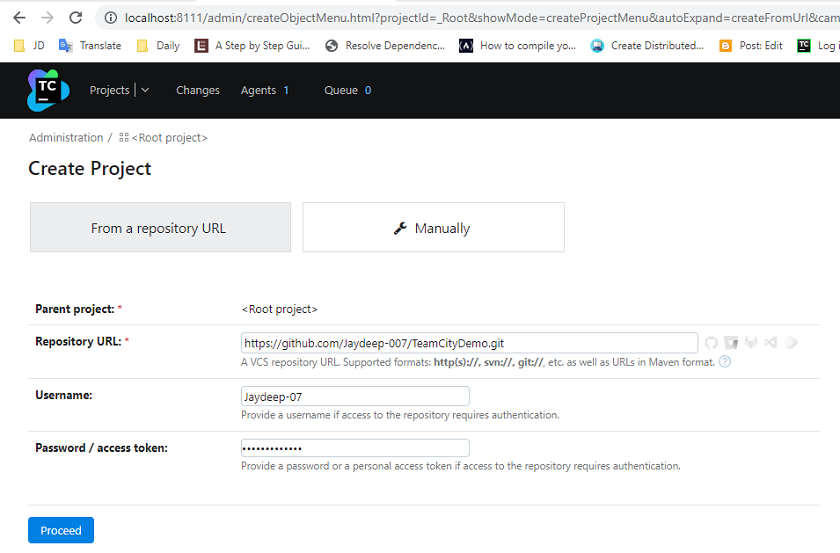This screenshot has height=553, width=840.
Task: Select GitHub repository icon
Action: click(711, 342)
